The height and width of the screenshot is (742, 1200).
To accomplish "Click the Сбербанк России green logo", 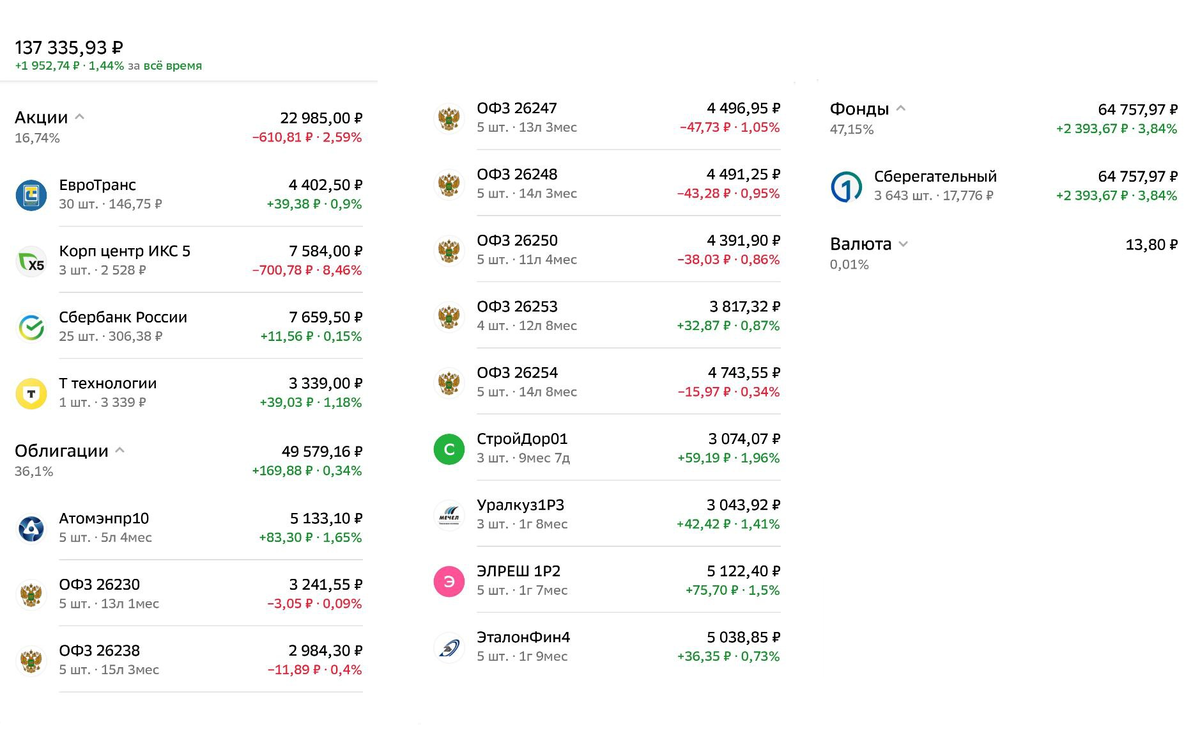I will coord(31,327).
